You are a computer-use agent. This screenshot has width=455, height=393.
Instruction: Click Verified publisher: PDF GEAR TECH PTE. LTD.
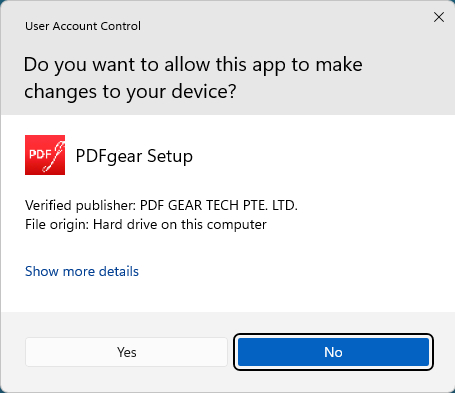(161, 205)
